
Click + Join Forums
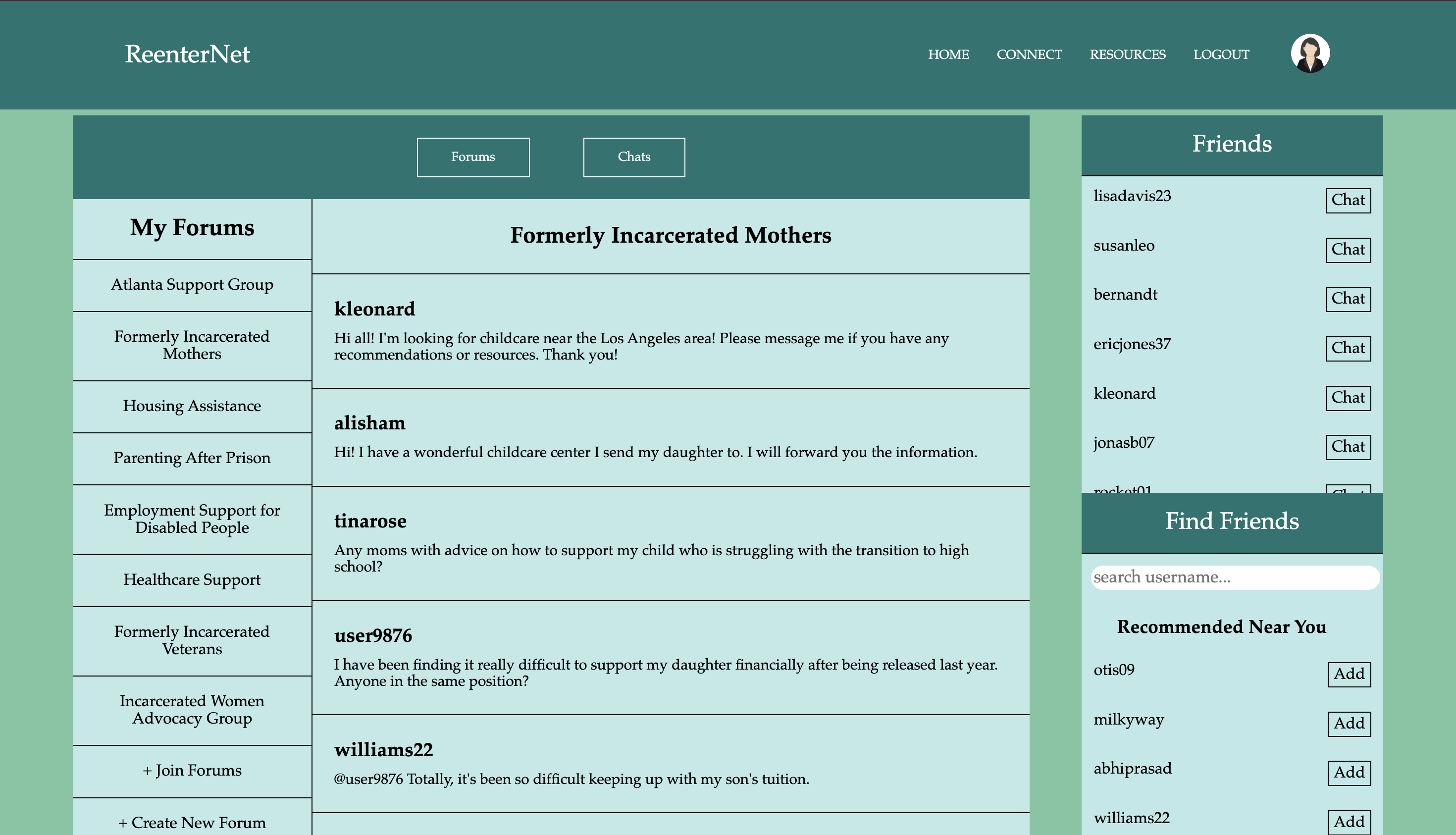click(192, 771)
